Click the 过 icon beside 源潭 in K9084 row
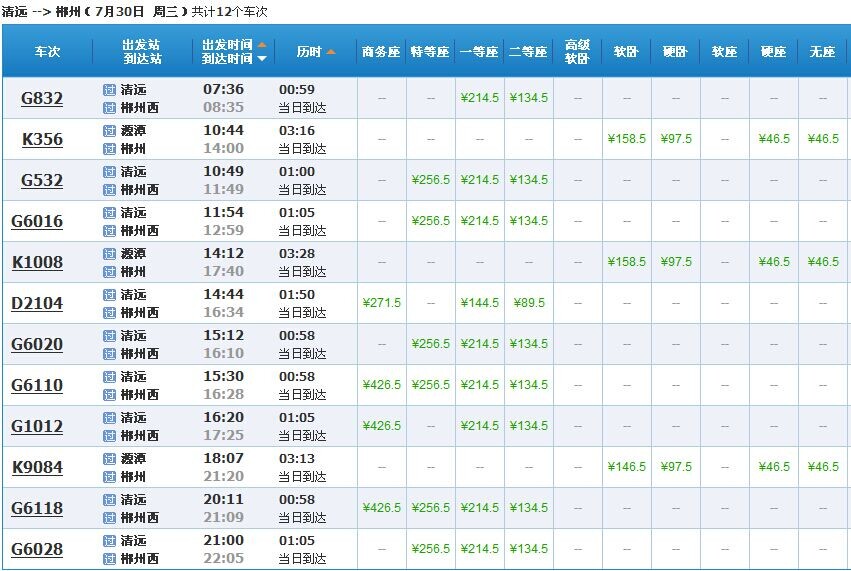The width and height of the screenshot is (851, 571). click(109, 458)
